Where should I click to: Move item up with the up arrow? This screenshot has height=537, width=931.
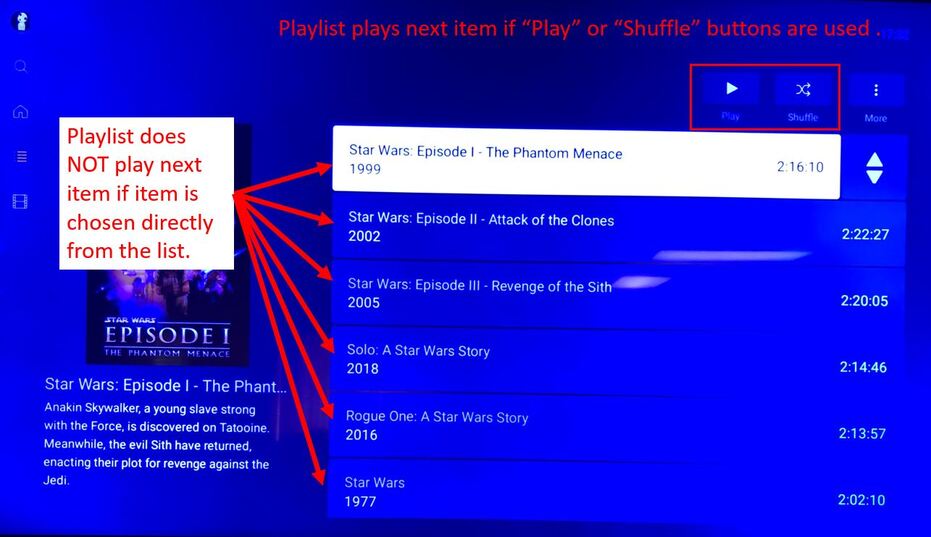[874, 160]
